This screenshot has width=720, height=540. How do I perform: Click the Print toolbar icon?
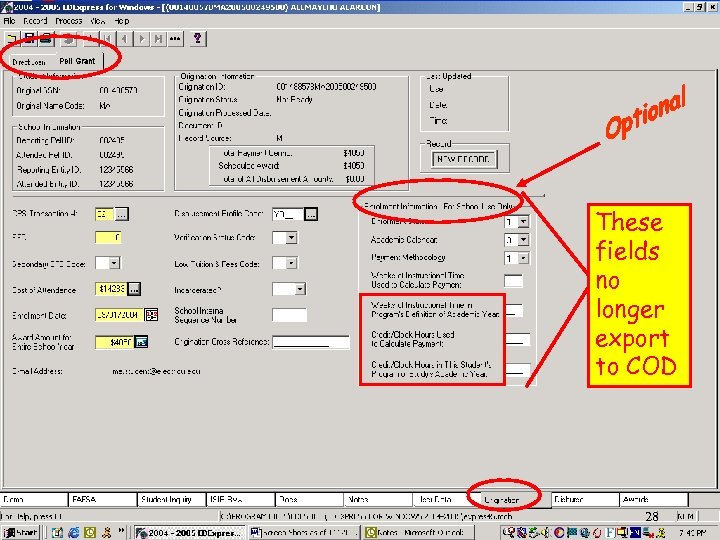click(46, 39)
